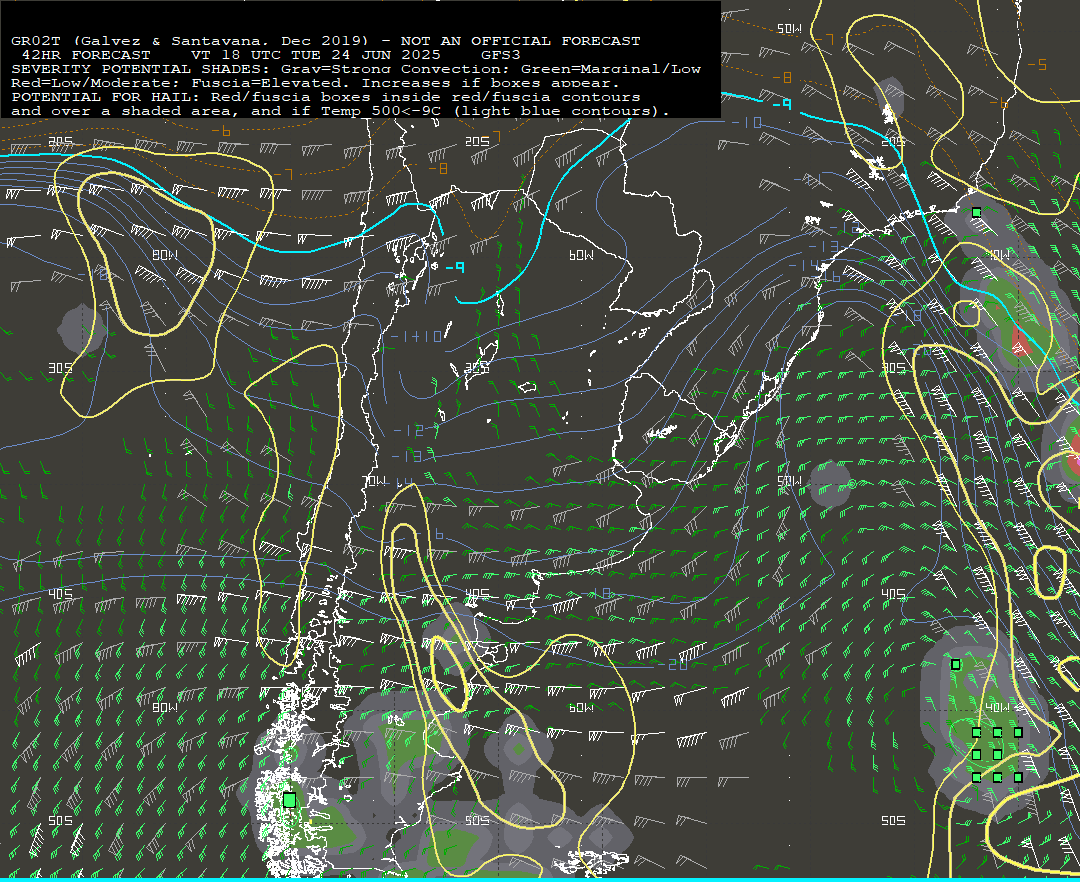Click the 80W longitude label near 25S
1080x882 pixels.
tap(165, 255)
